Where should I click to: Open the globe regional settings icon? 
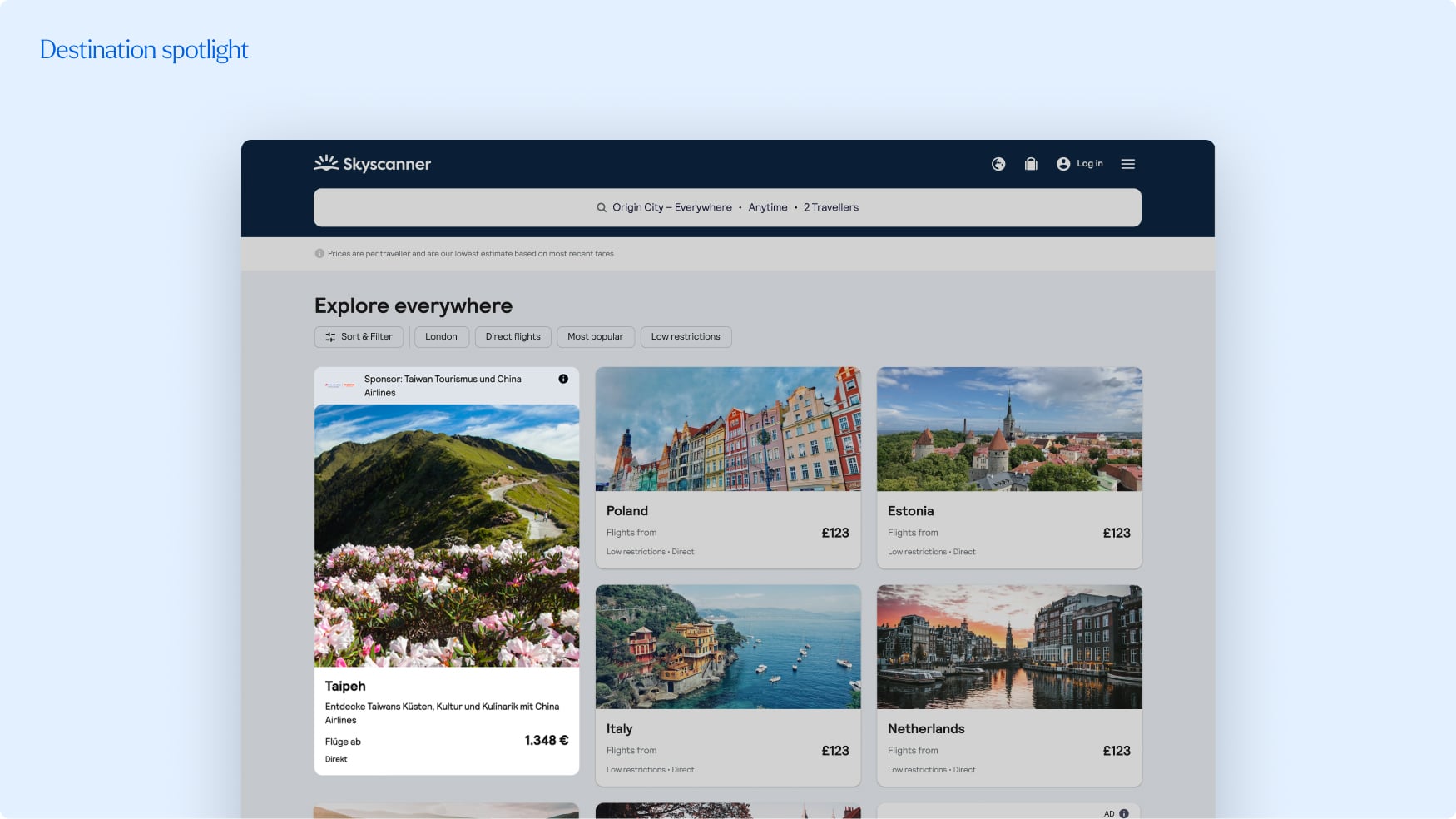[998, 164]
